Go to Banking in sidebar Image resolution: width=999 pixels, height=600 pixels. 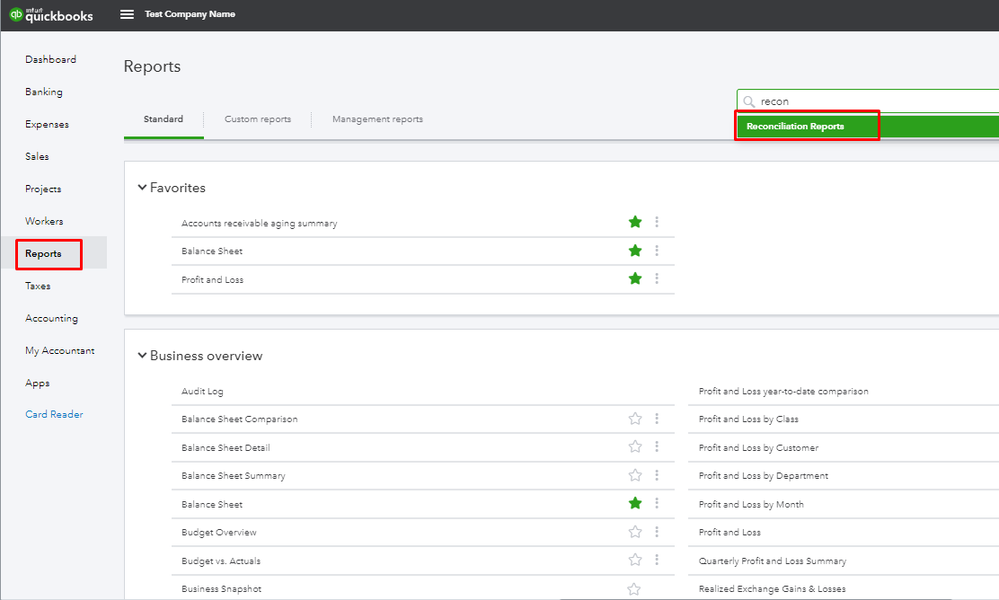click(x=44, y=92)
